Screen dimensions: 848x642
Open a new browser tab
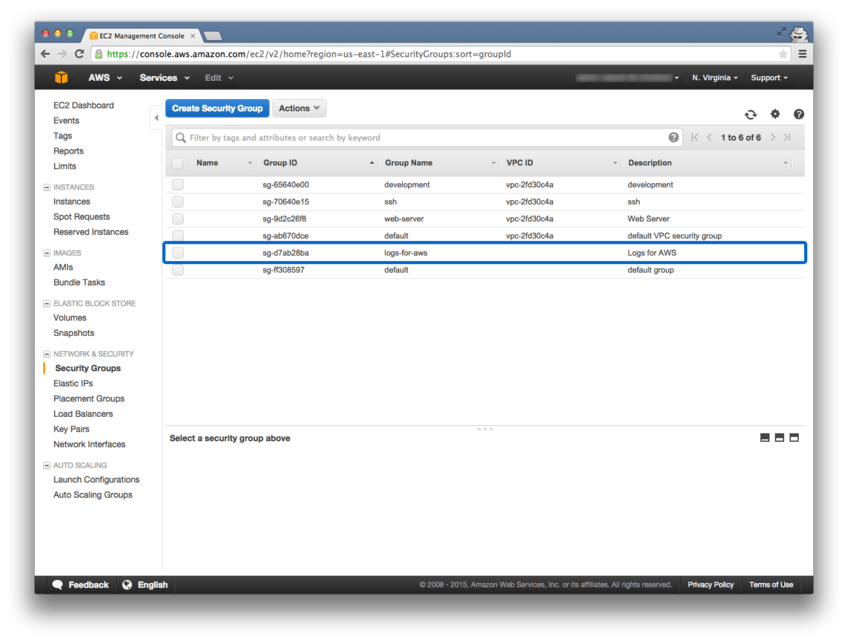point(213,36)
